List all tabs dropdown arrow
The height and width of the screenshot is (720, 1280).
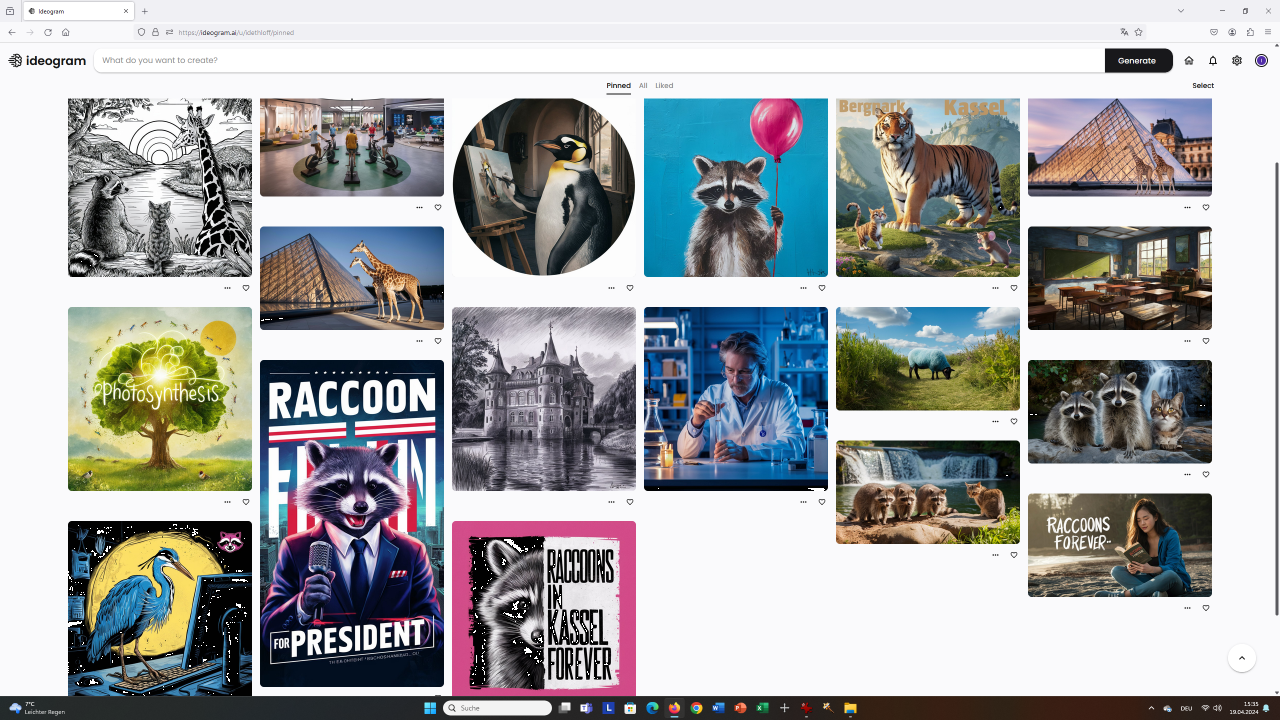click(1181, 11)
